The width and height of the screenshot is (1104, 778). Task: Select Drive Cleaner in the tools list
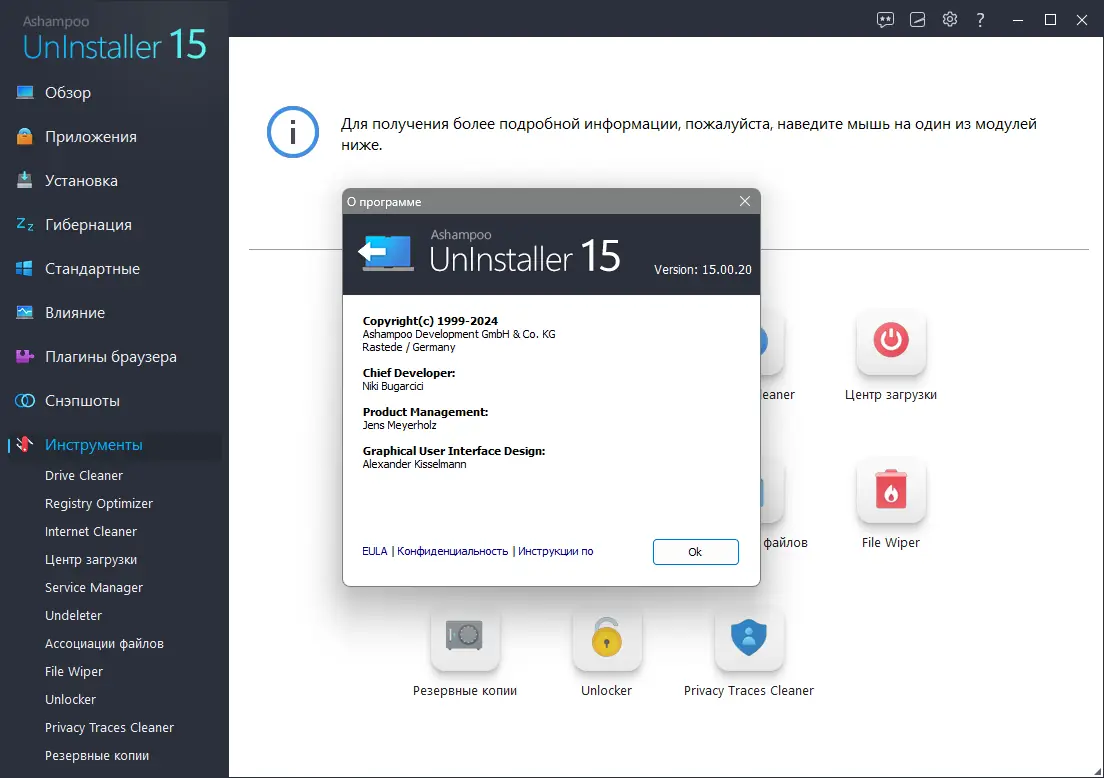click(x=84, y=475)
